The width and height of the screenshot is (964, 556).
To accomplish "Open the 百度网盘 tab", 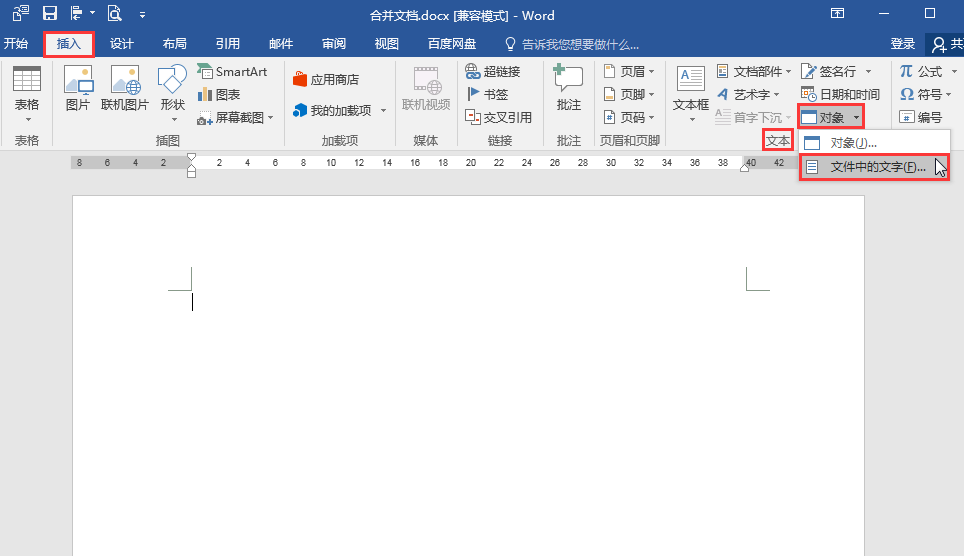I will pyautogui.click(x=452, y=44).
